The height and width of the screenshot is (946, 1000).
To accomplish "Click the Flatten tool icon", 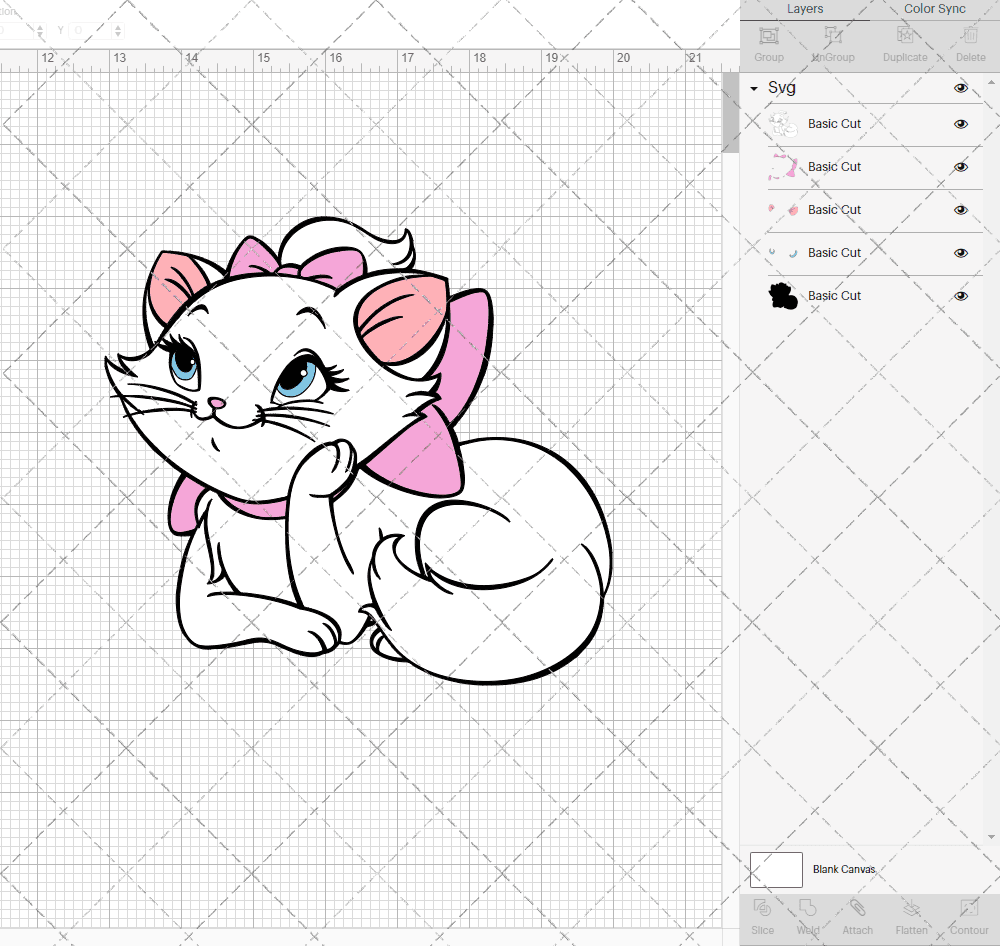I will (x=911, y=908).
